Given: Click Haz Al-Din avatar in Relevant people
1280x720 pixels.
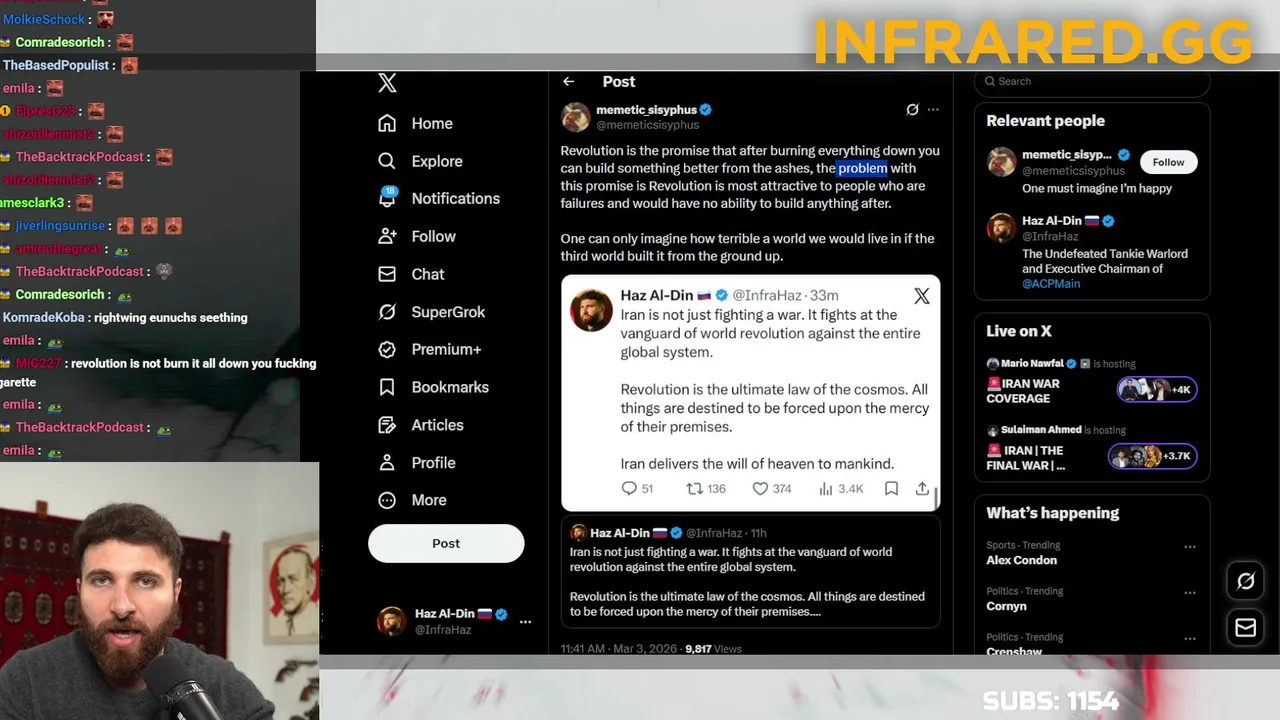Looking at the screenshot, I should coord(1001,228).
